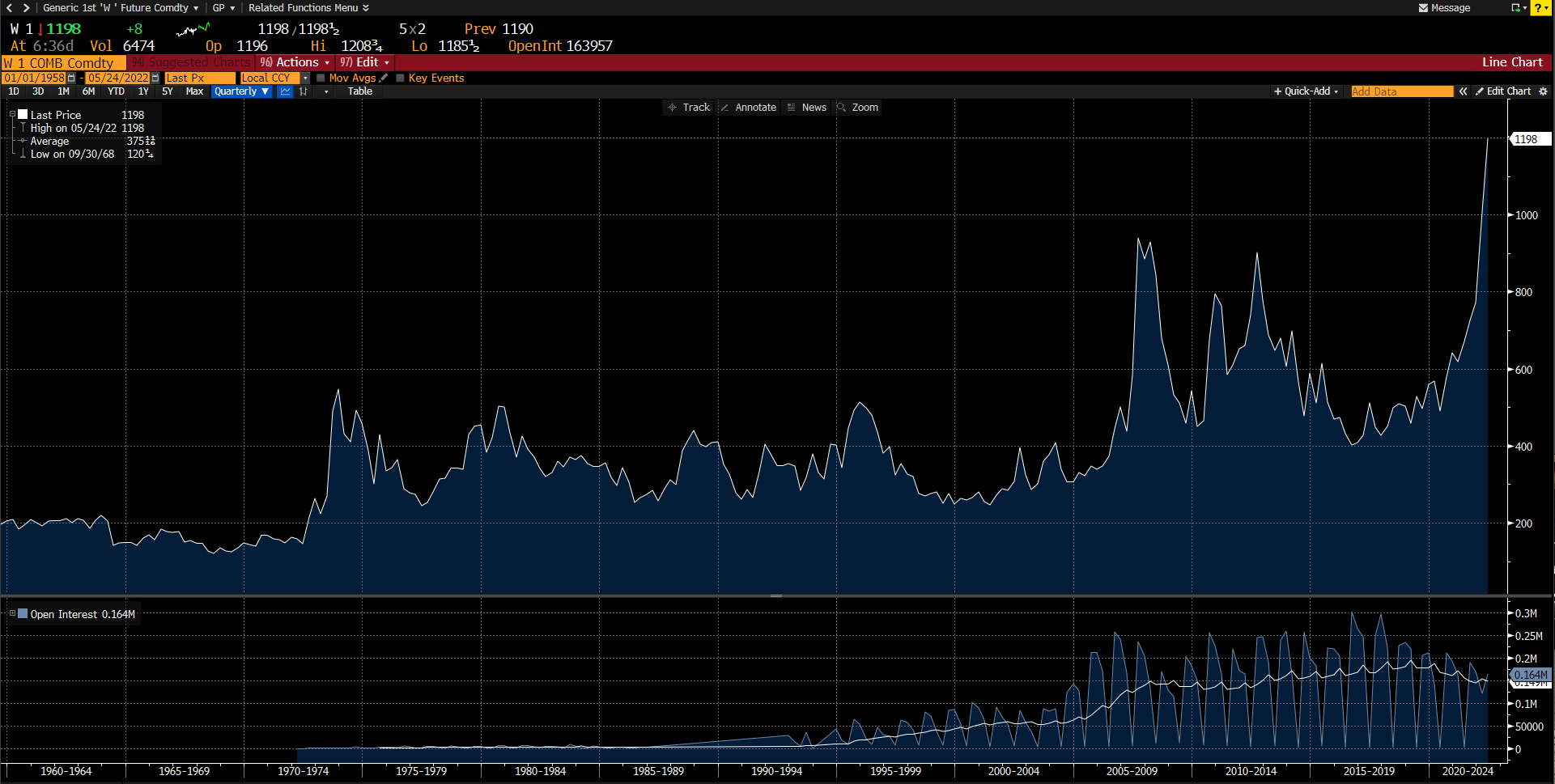Activate the Annotate tool
Viewport: 1555px width, 784px height.
[748, 108]
